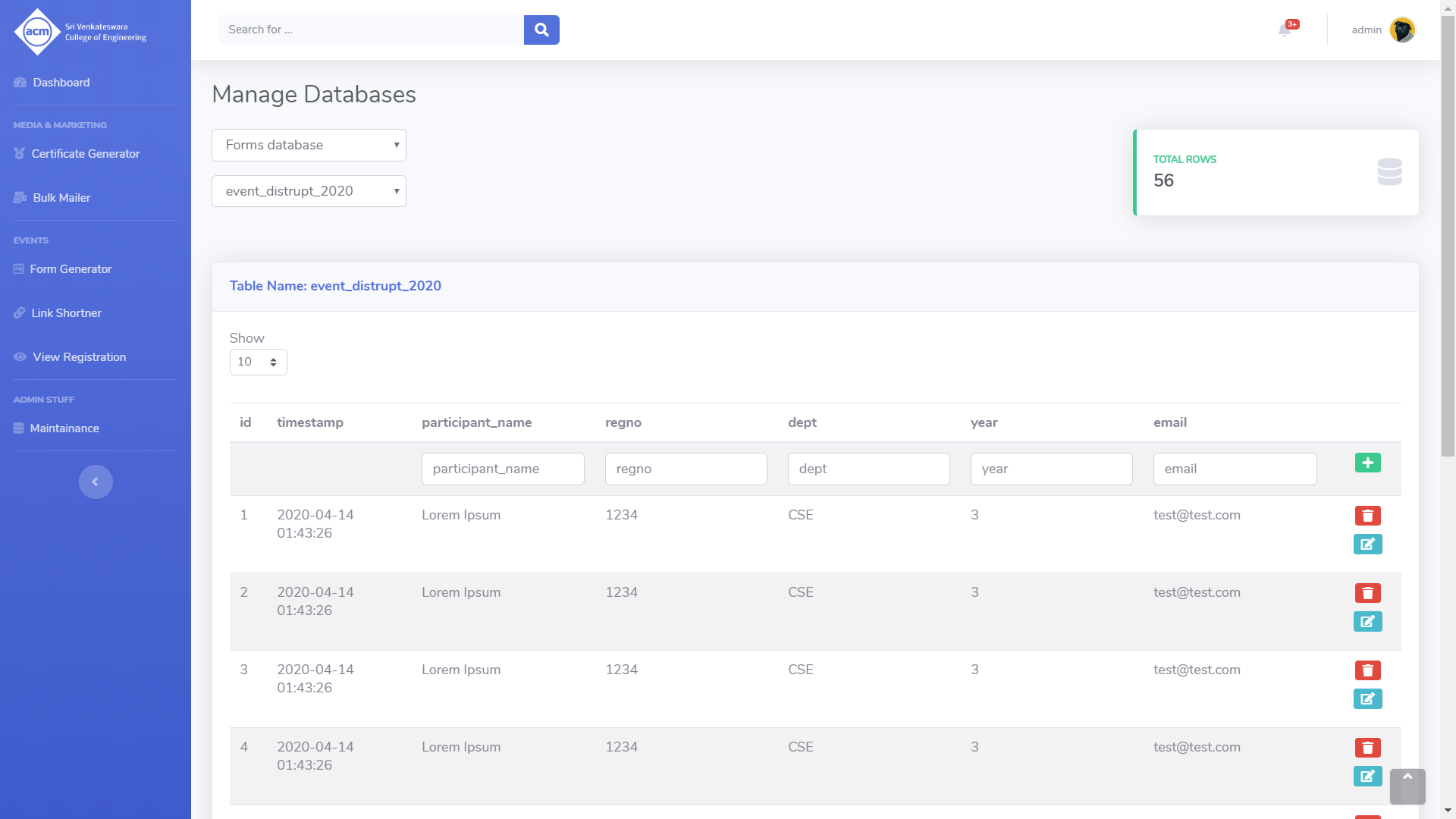Expand the event_distrupt_2020 table dropdown
The height and width of the screenshot is (819, 1456).
pos(309,191)
